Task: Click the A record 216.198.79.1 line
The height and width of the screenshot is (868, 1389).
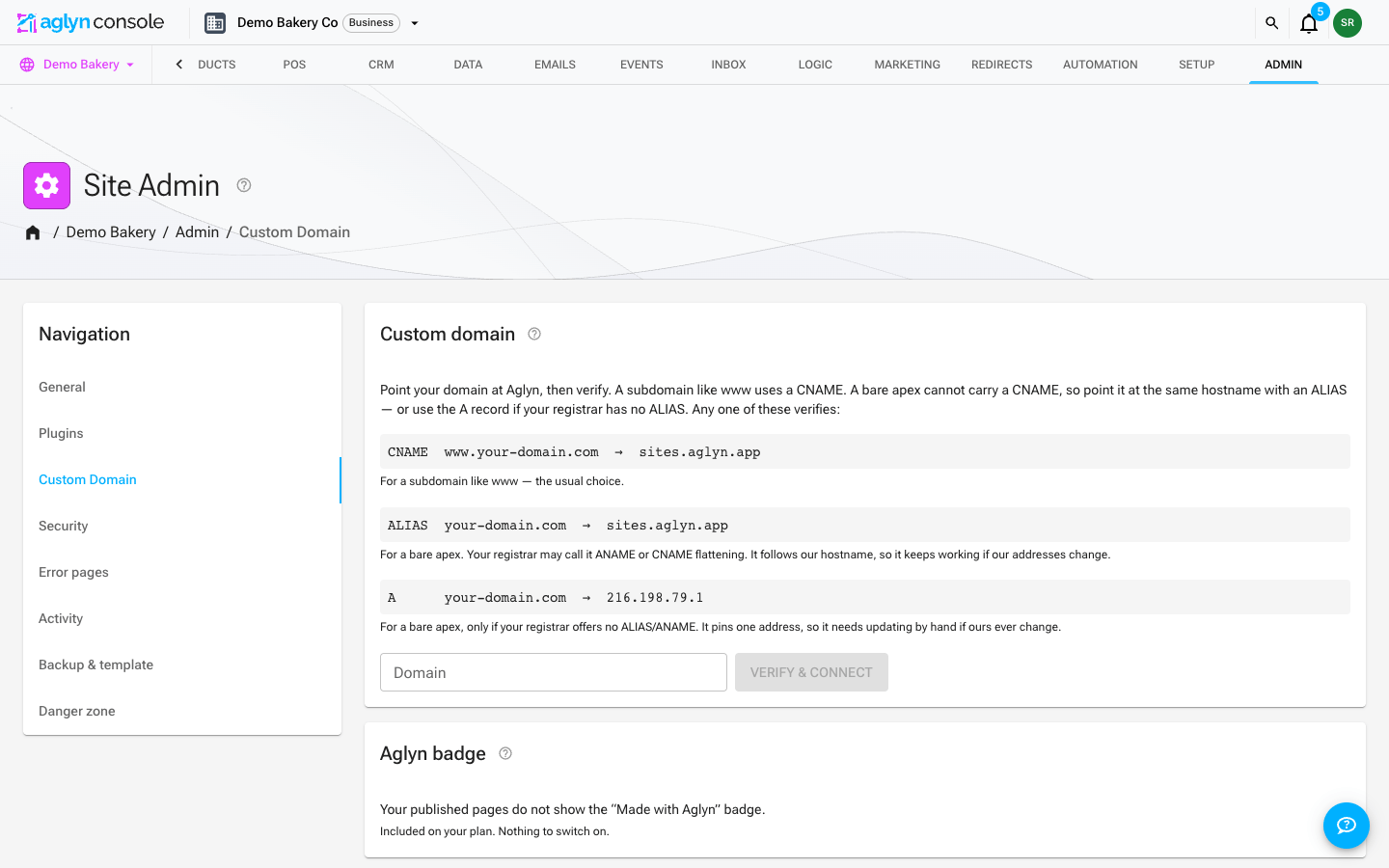Action: (x=865, y=597)
